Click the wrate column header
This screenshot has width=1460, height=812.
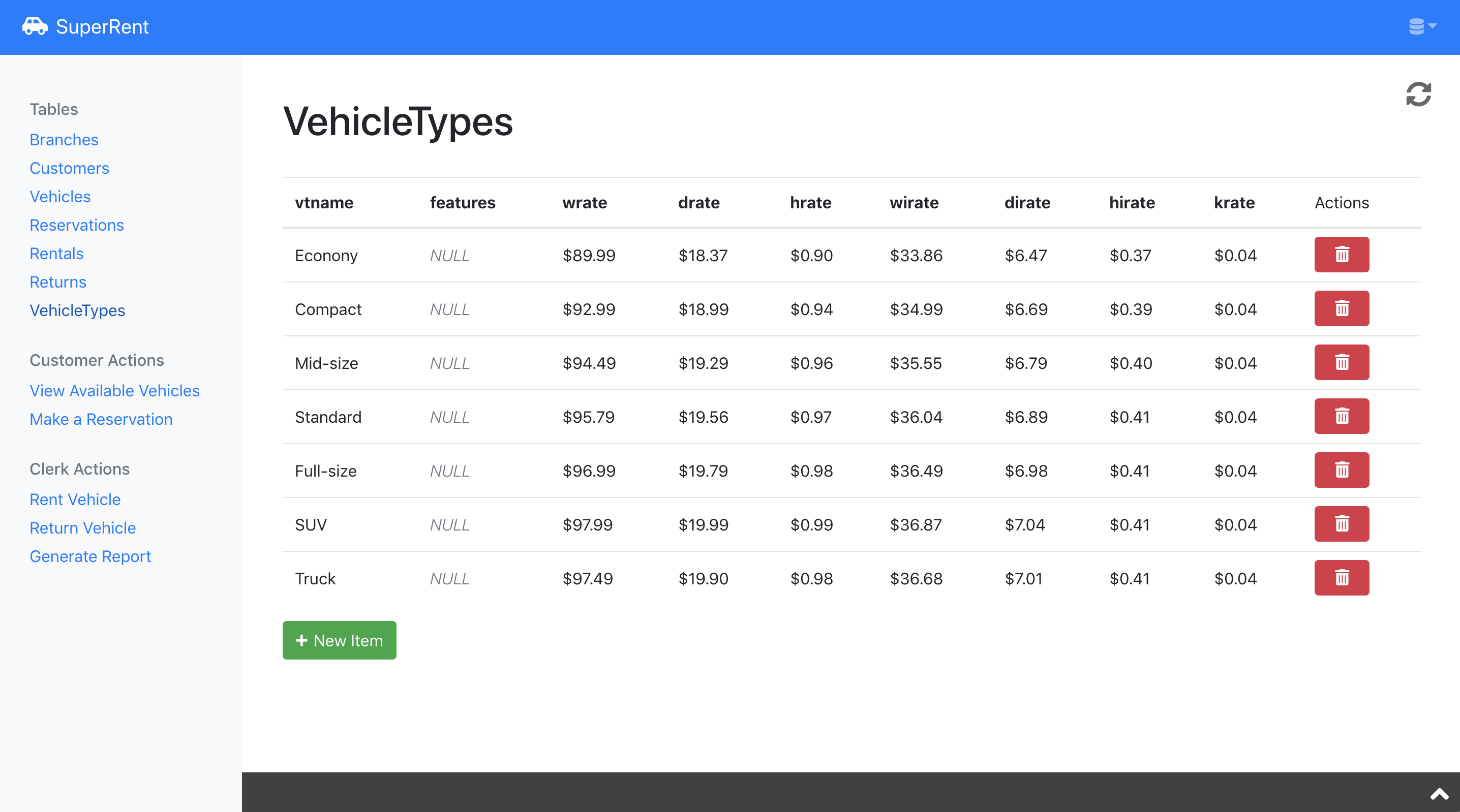[584, 203]
